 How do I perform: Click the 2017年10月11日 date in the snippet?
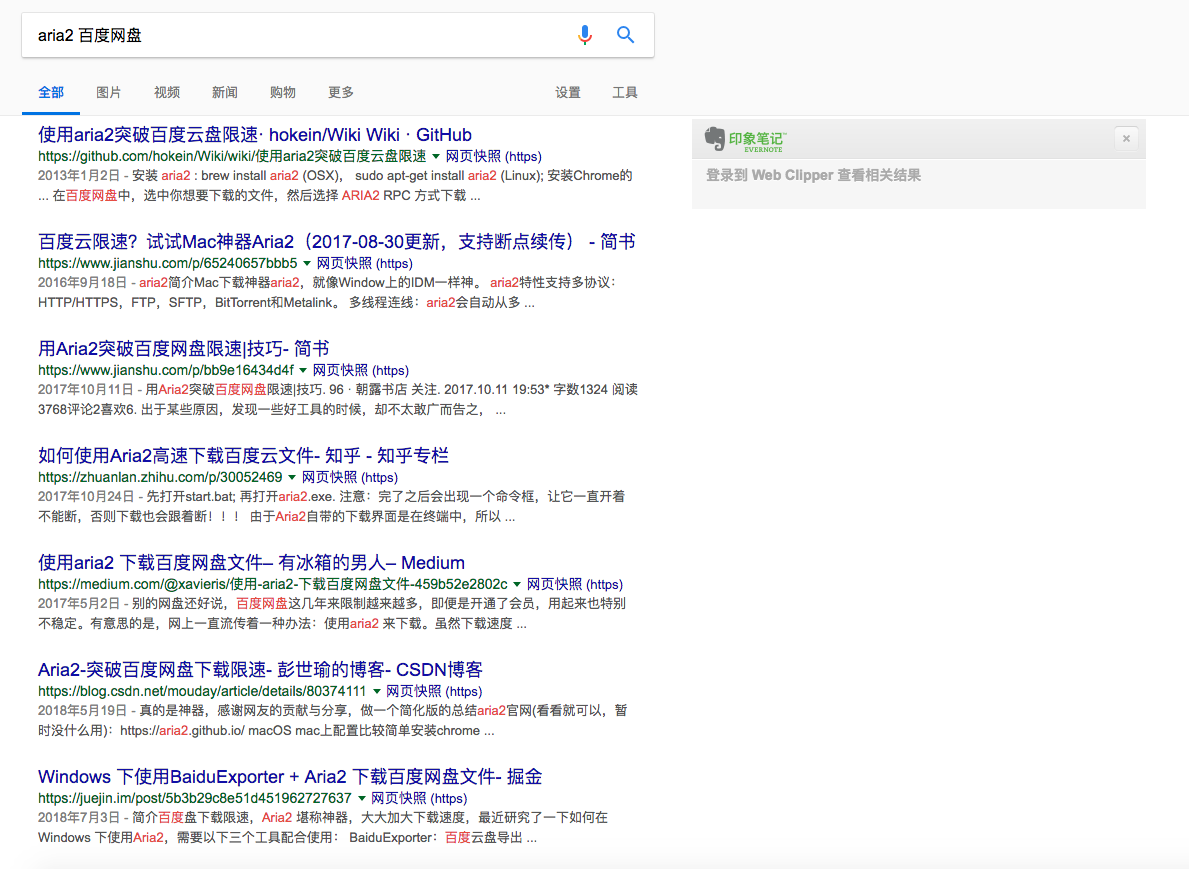86,390
